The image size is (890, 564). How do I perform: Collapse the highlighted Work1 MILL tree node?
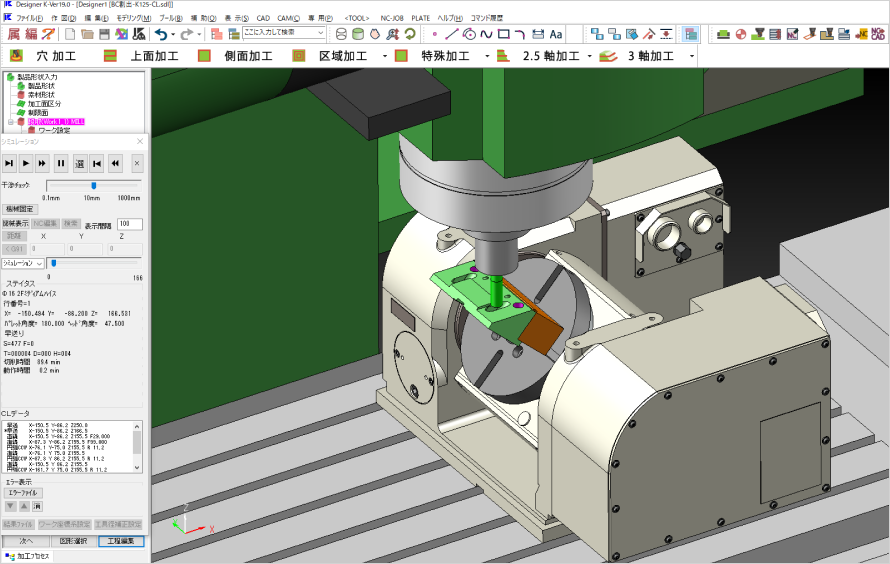point(10,122)
